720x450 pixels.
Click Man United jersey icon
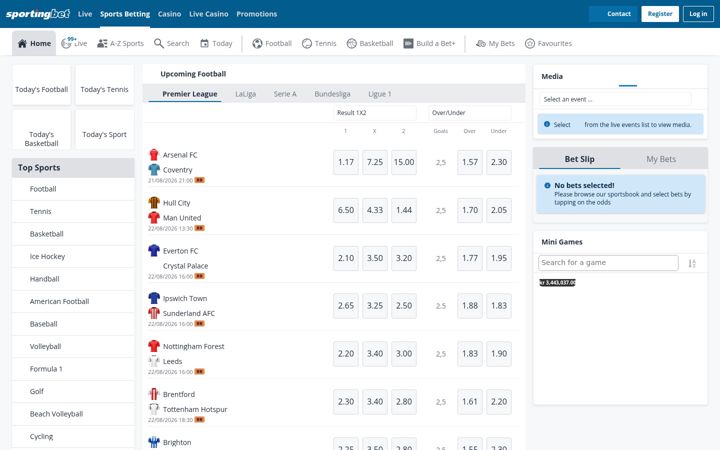[154, 217]
